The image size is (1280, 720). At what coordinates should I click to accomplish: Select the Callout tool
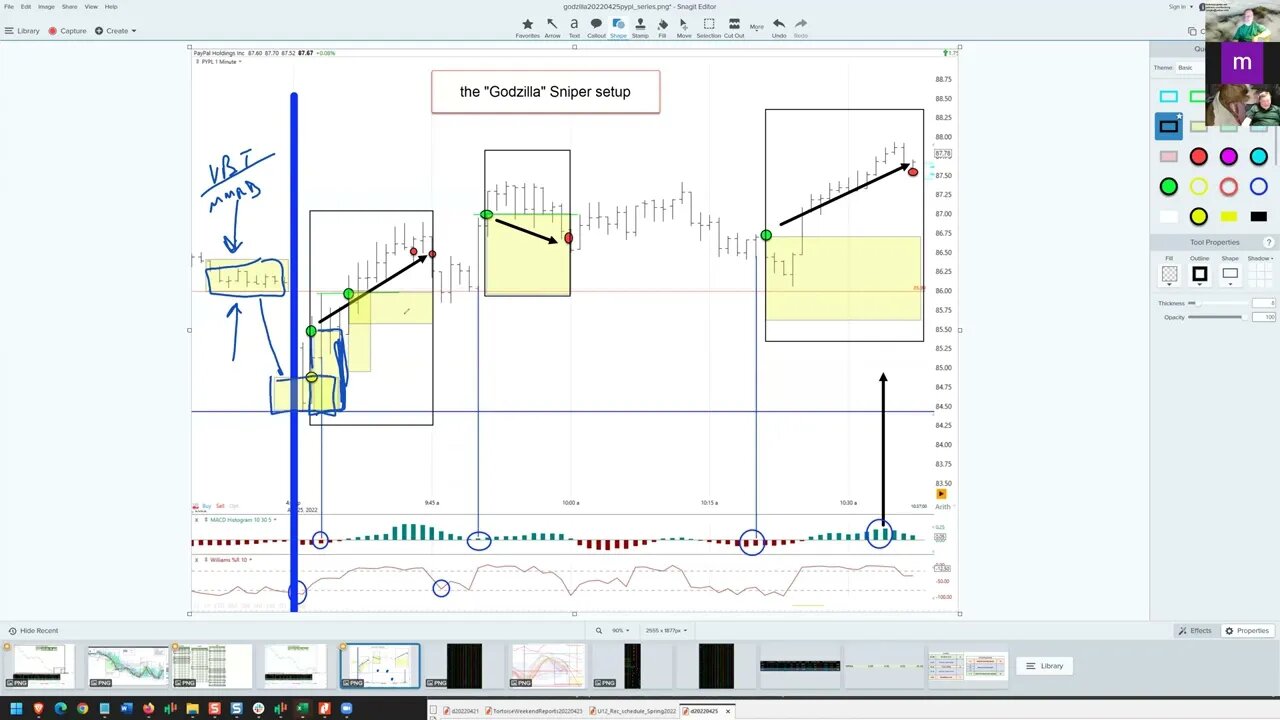tap(596, 27)
